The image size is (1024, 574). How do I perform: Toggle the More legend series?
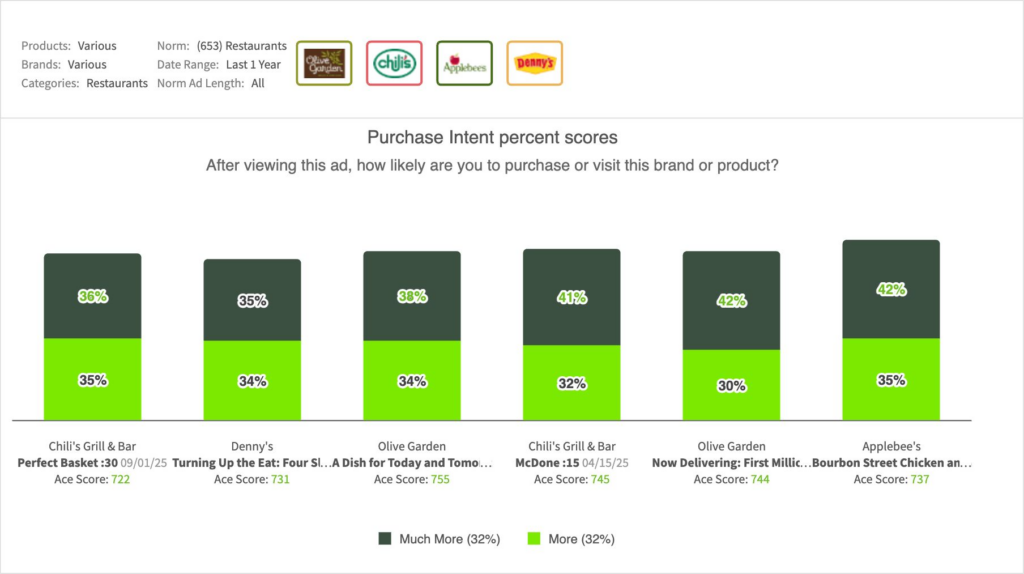pos(581,539)
